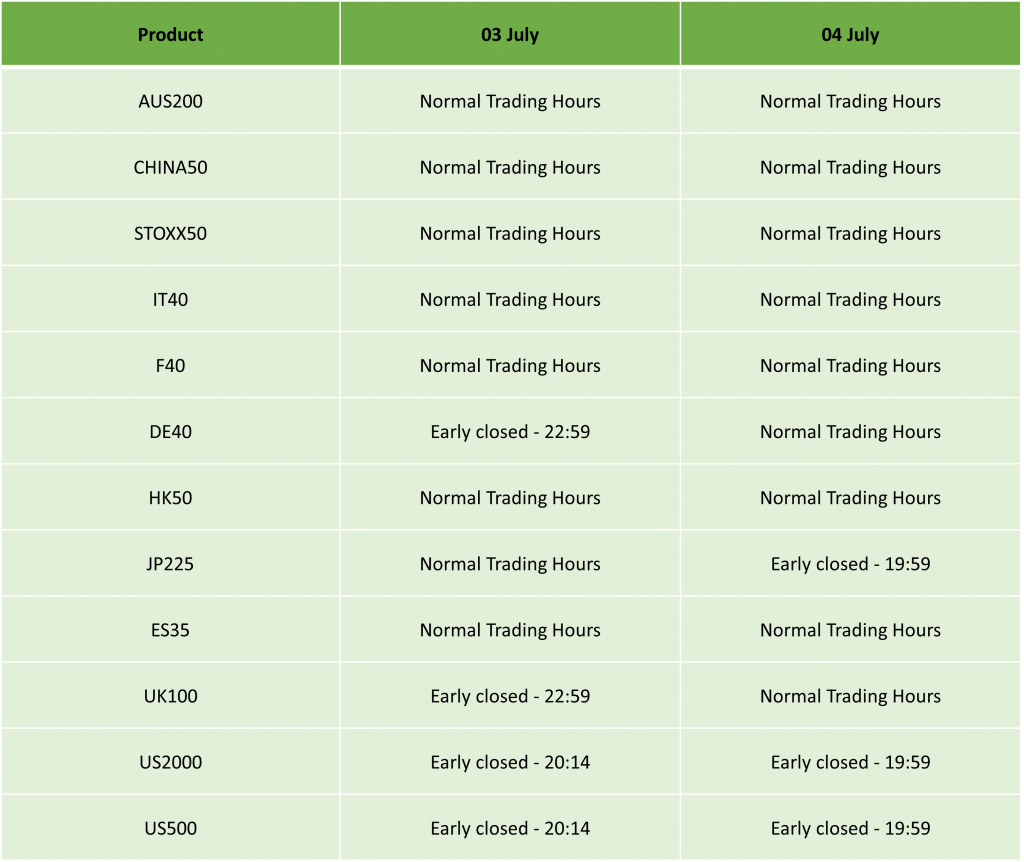Viewport: 1024px width, 862px height.
Task: Select the HK50 product cell
Action: pos(170,498)
